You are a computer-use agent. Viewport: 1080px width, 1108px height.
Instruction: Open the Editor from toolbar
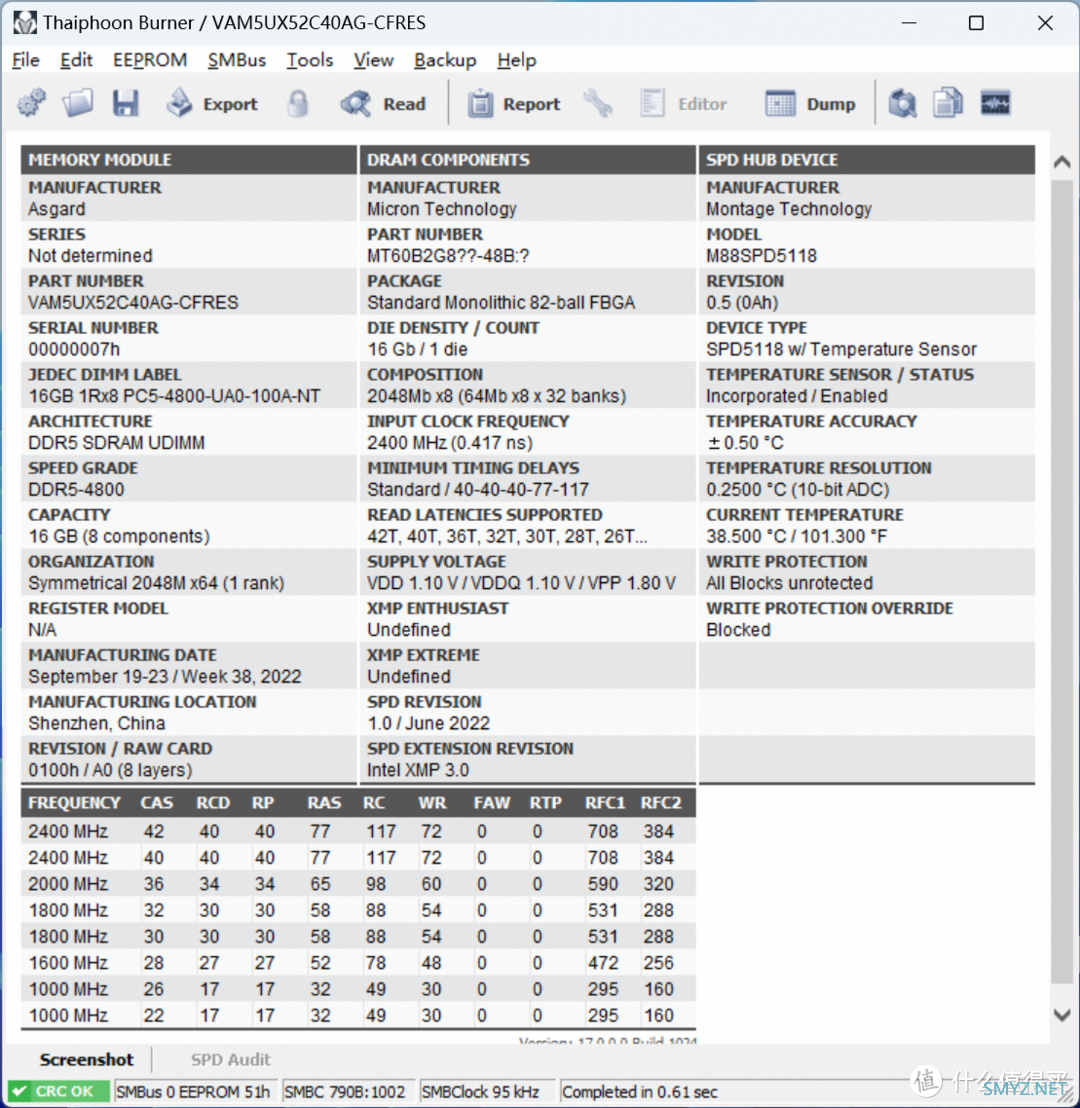(683, 104)
